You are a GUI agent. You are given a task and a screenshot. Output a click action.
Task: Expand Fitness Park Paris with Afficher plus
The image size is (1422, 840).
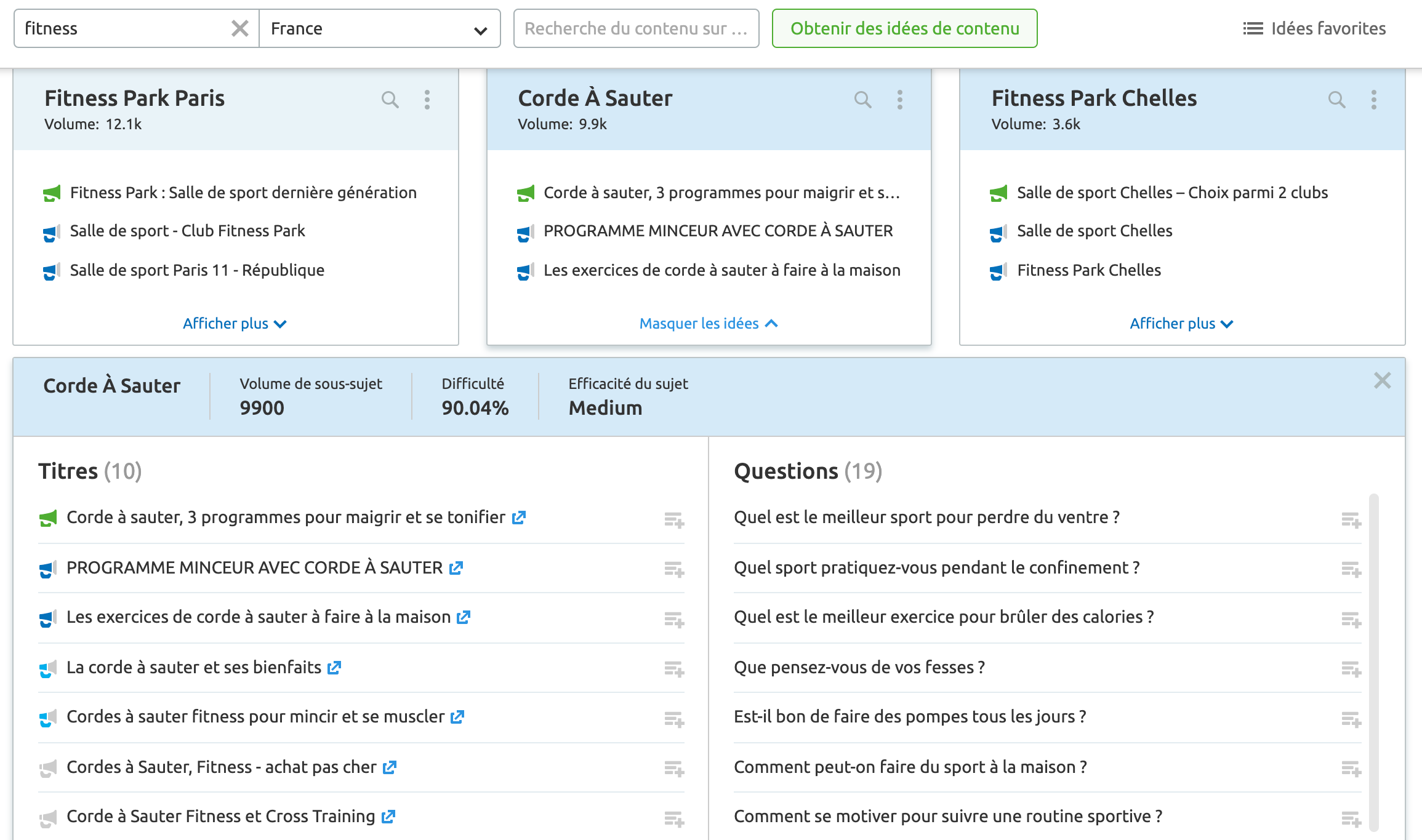(x=235, y=324)
